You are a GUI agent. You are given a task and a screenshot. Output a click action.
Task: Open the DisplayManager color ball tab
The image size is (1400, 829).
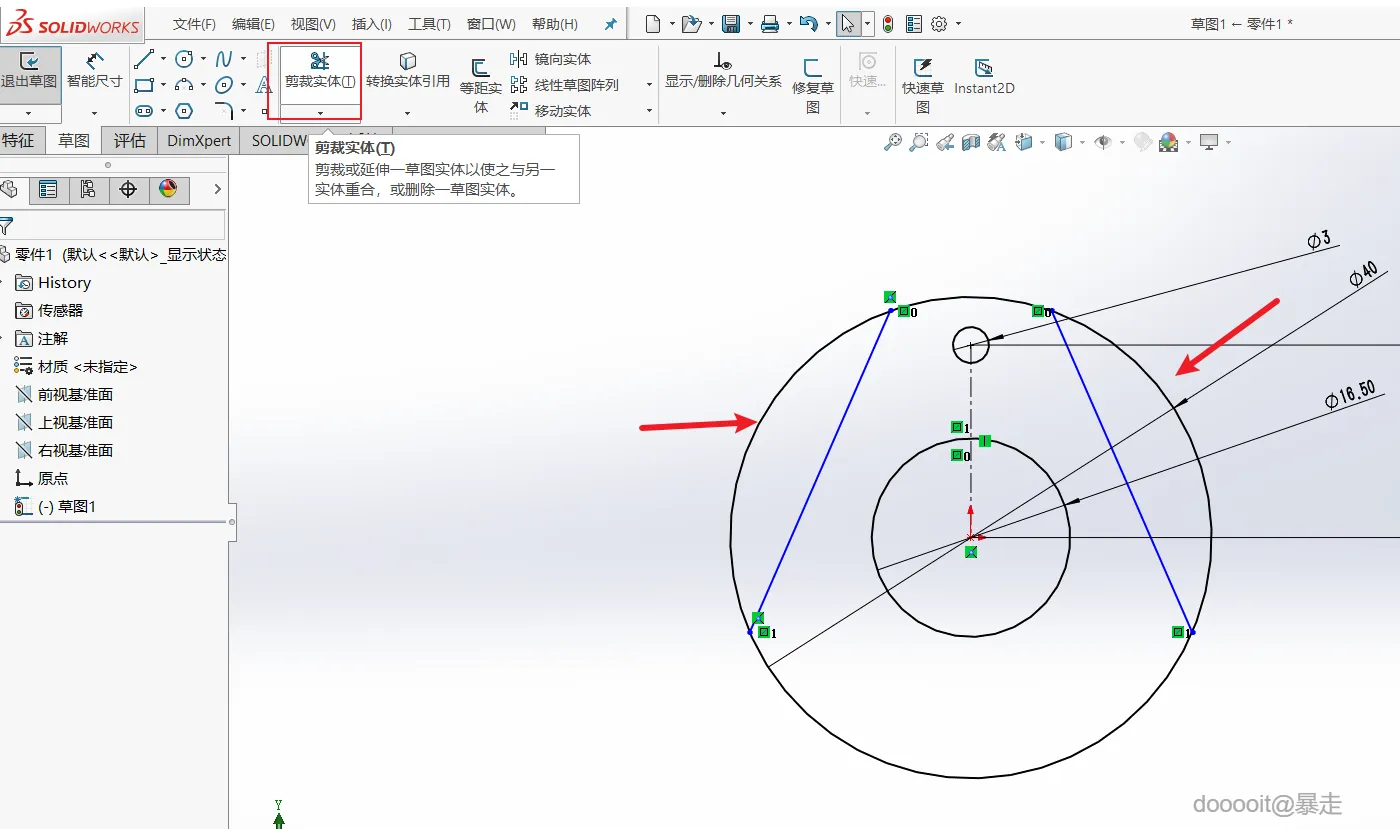point(168,189)
